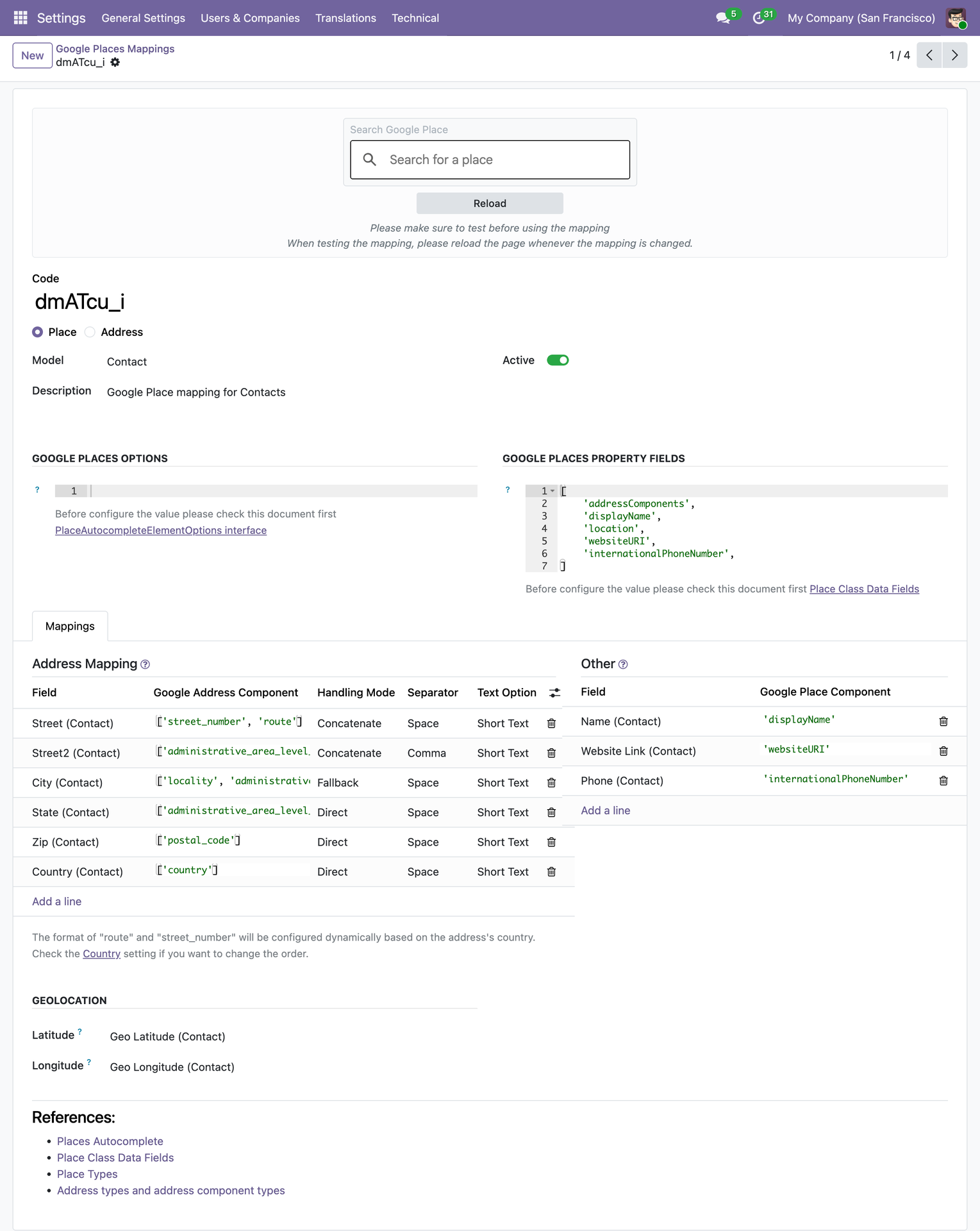980x1231 pixels.
Task: Select the Place radio option
Action: pyautogui.click(x=38, y=332)
